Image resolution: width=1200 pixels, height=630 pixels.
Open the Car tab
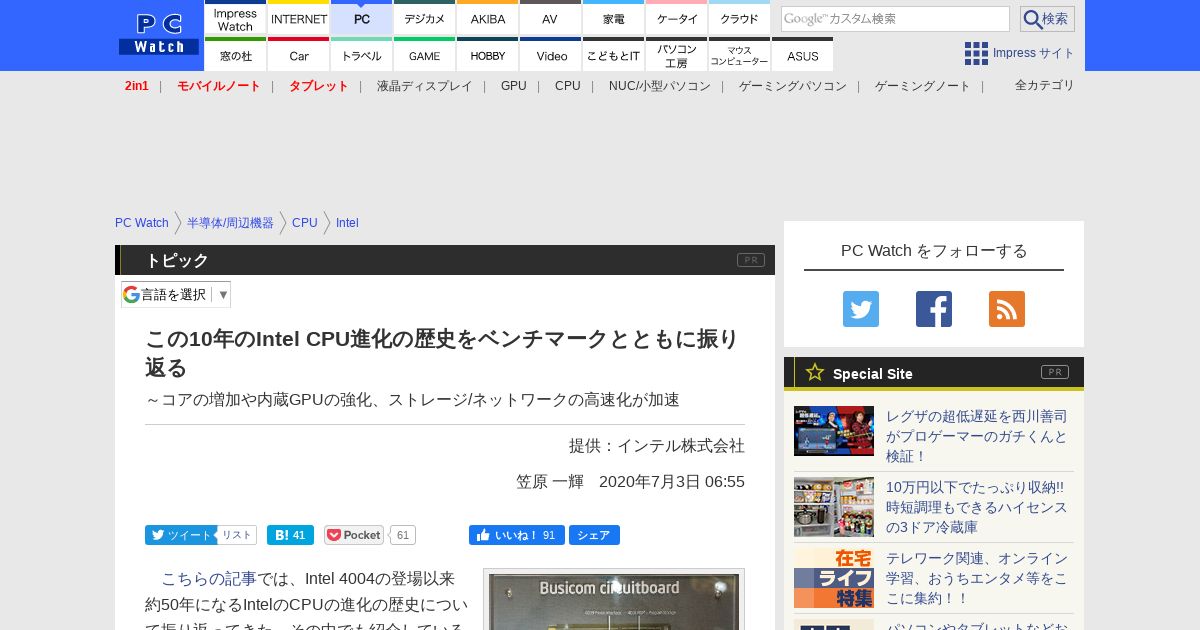tap(299, 54)
